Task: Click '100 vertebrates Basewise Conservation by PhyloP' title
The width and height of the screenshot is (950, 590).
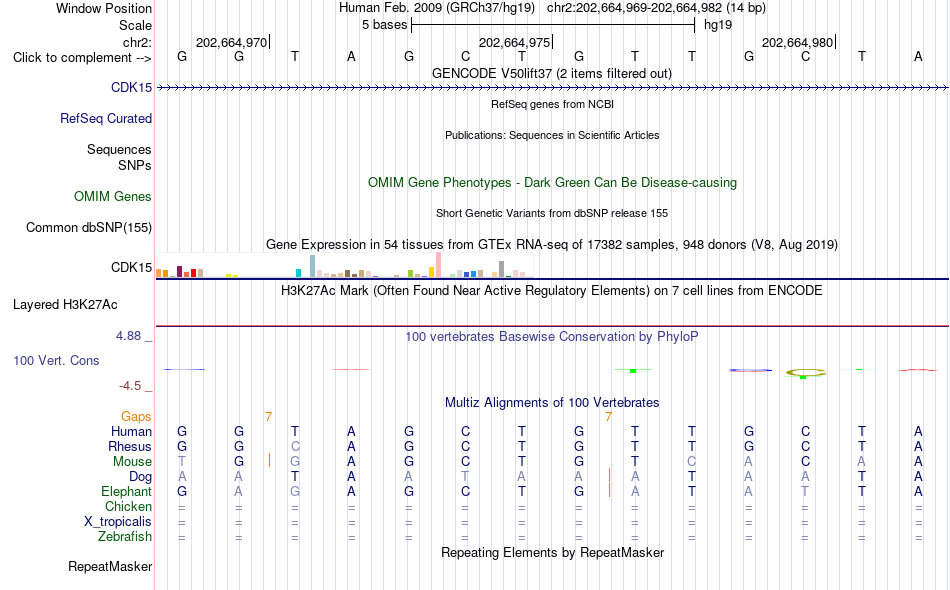Action: [552, 337]
